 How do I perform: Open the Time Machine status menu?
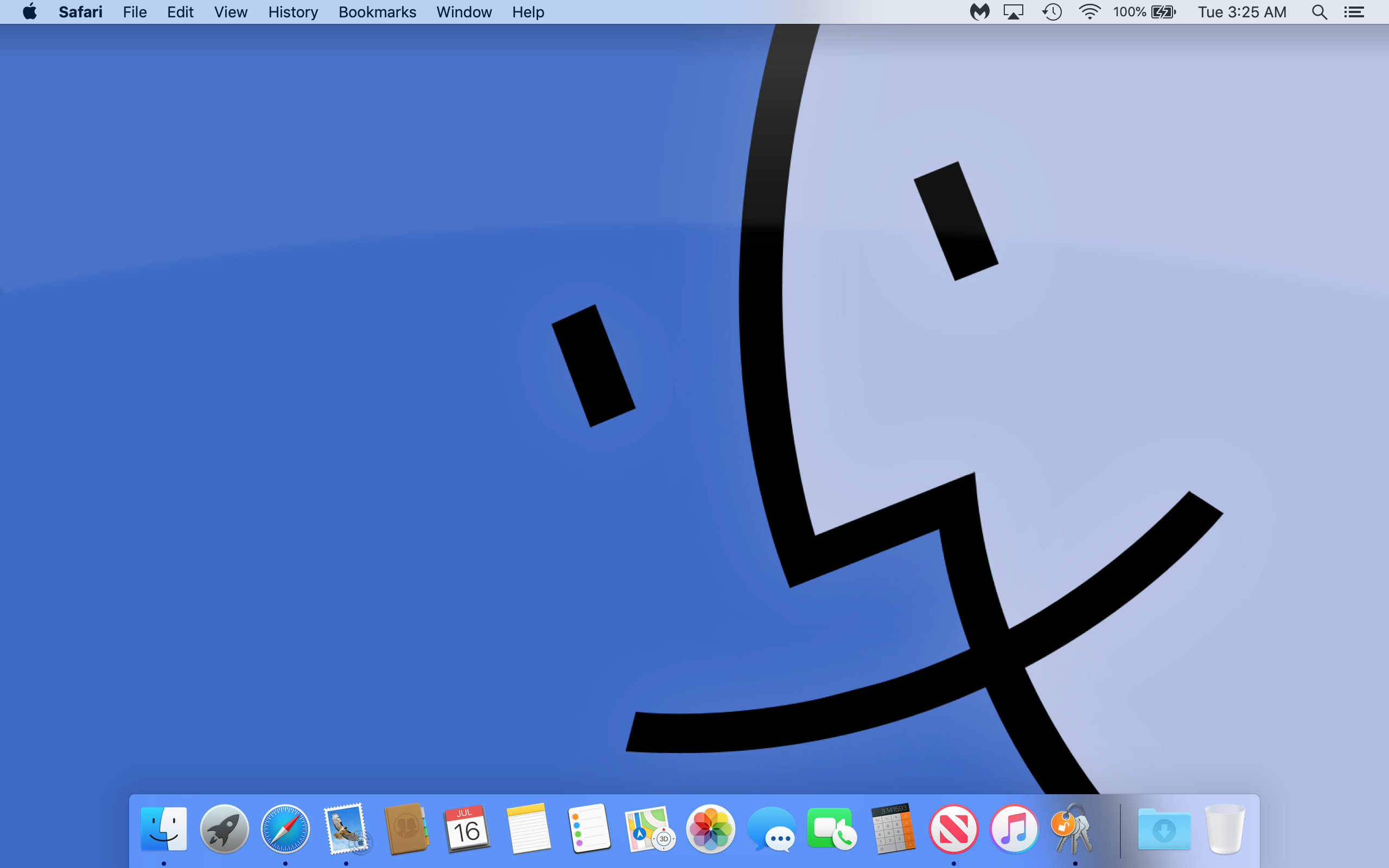(1052, 12)
